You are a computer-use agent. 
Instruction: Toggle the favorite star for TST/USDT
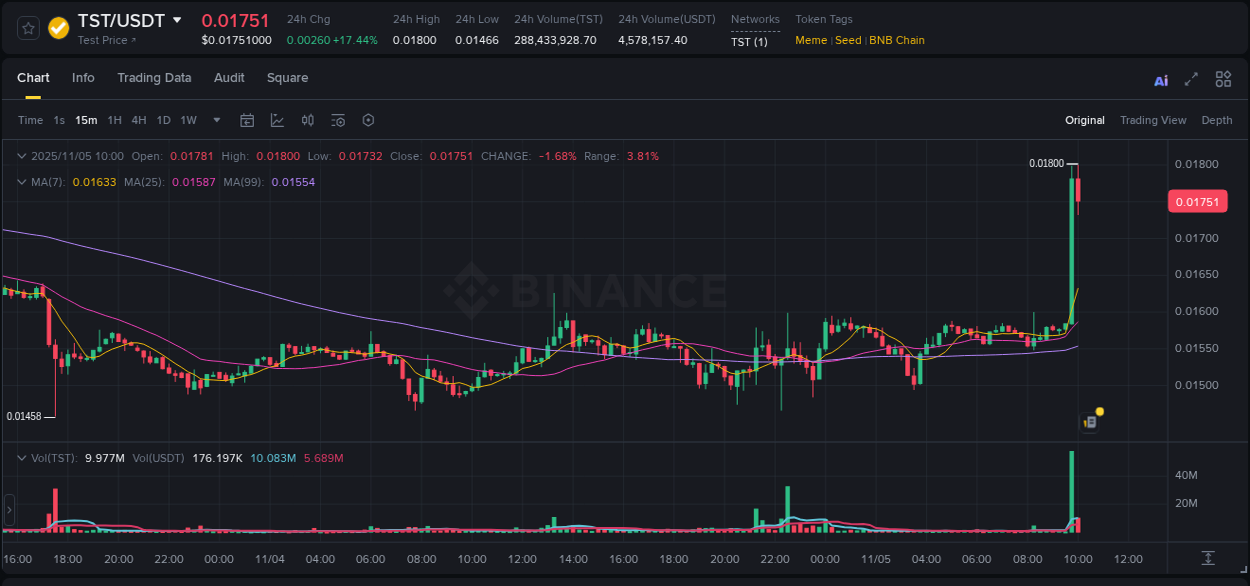pyautogui.click(x=27, y=28)
